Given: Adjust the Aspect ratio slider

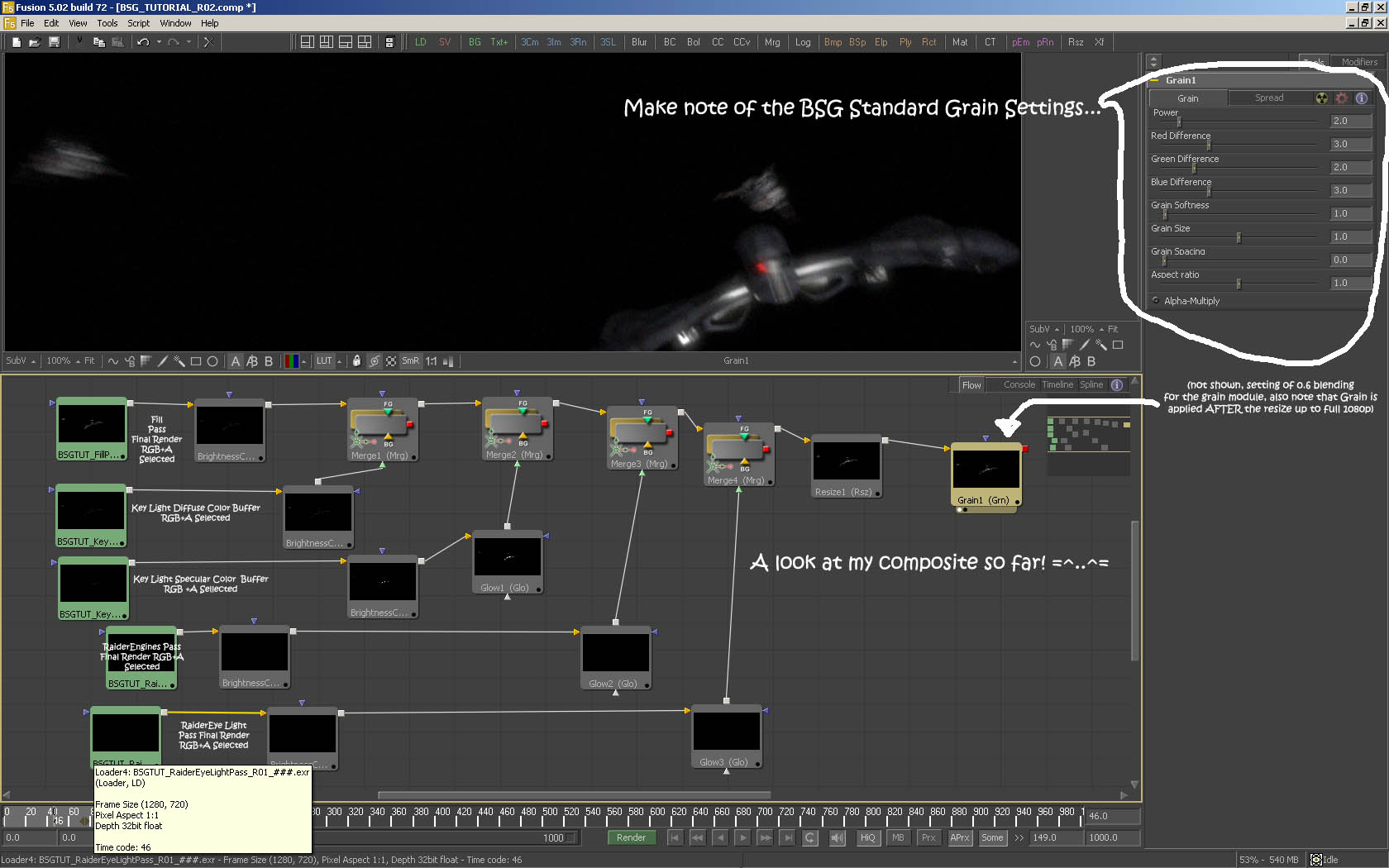Looking at the screenshot, I should coord(1238,284).
